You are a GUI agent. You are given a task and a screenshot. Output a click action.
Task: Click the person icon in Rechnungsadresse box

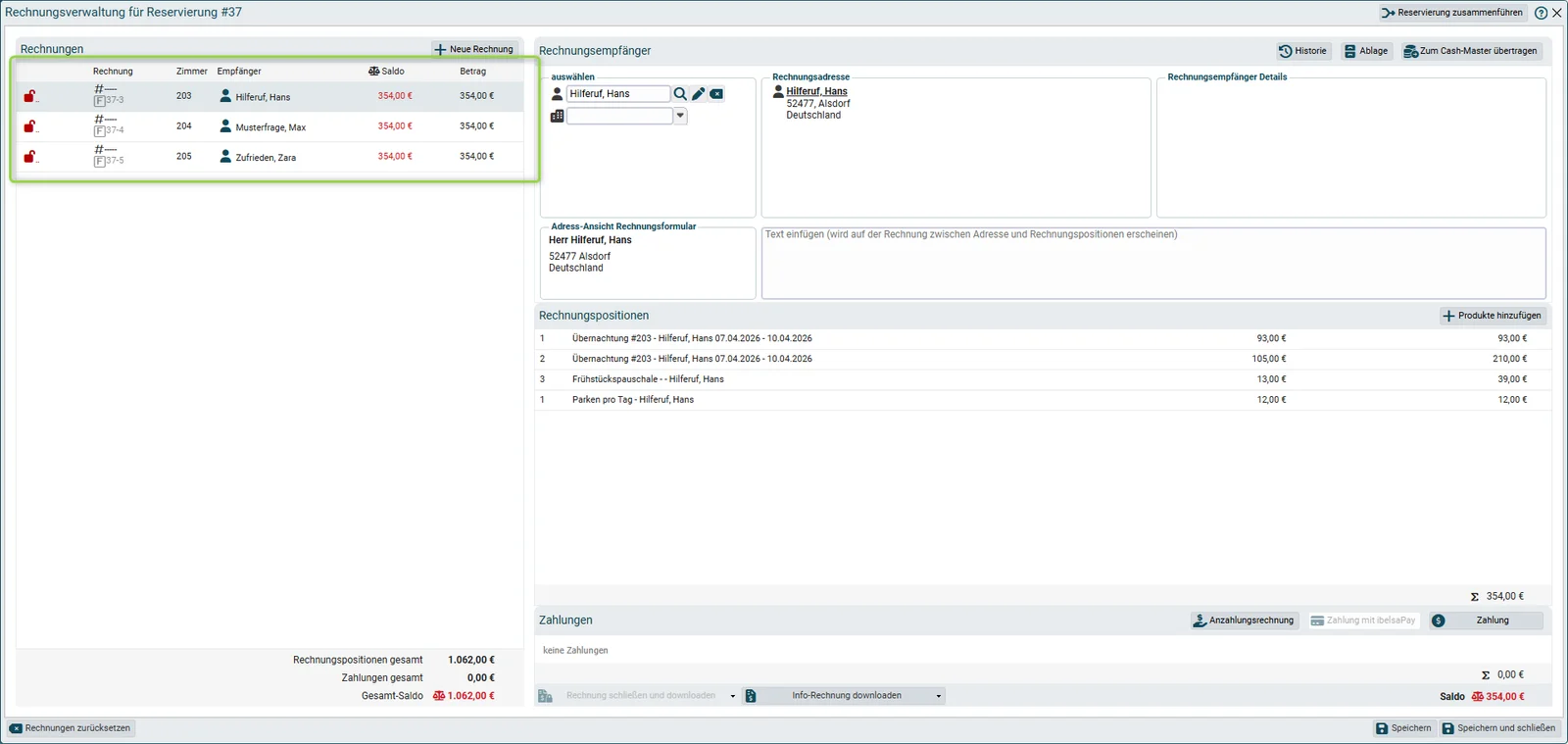(x=778, y=91)
